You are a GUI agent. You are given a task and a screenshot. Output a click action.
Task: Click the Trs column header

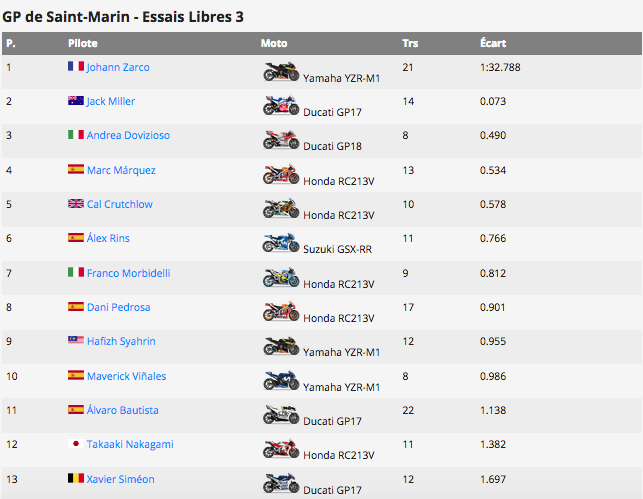(x=410, y=43)
